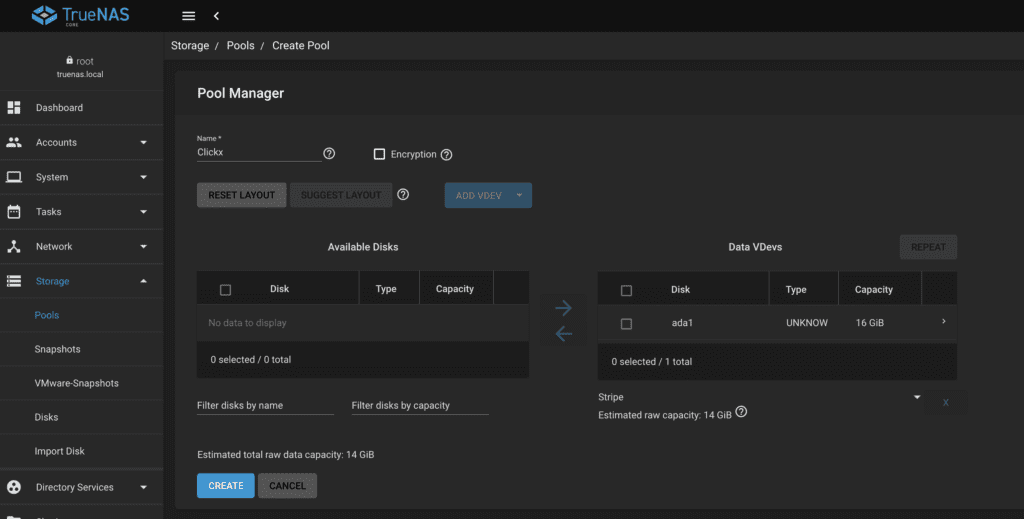Click the CANCEL button

coord(287,486)
